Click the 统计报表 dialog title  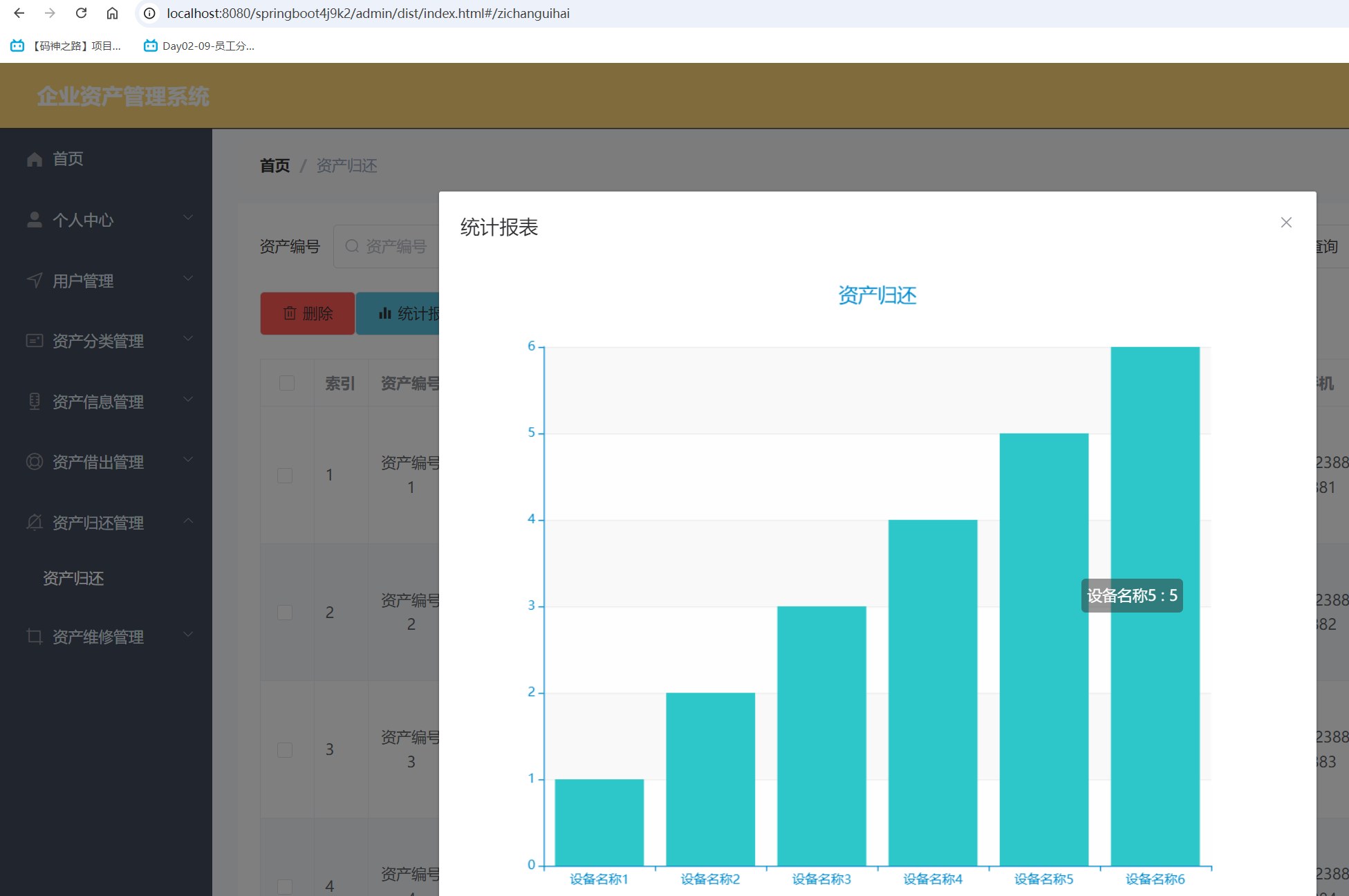(x=499, y=227)
